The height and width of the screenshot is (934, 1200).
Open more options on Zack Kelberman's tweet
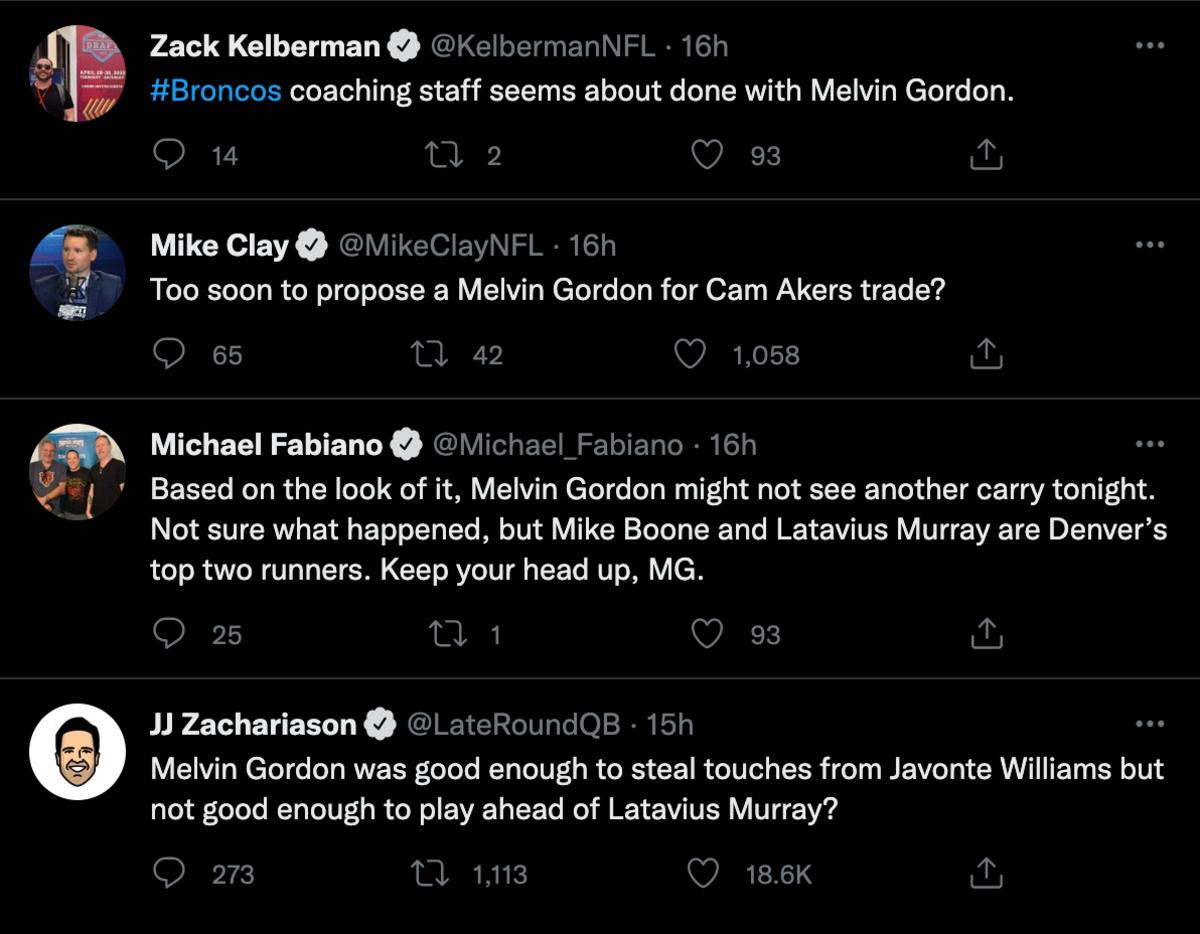point(1150,46)
